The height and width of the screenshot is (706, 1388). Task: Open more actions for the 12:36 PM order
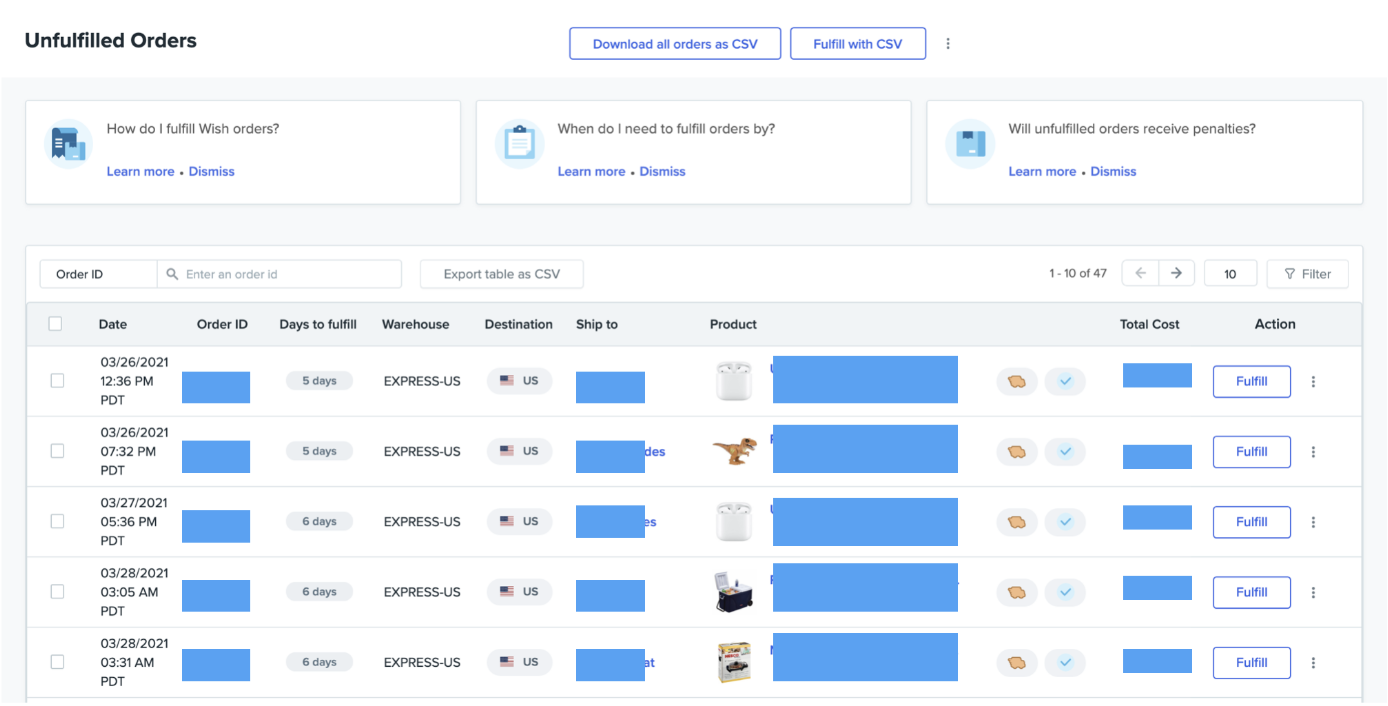coord(1313,382)
